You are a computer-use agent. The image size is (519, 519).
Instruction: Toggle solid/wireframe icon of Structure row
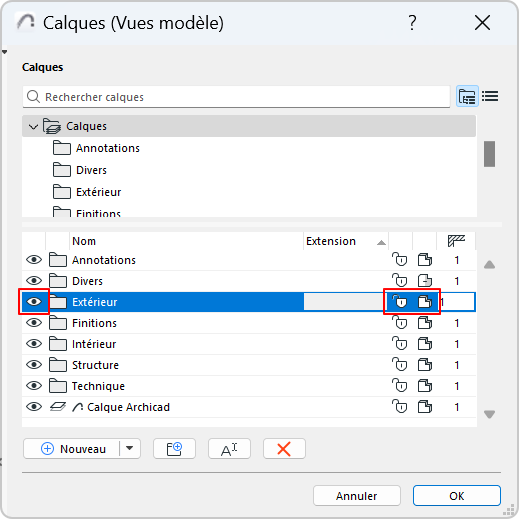[425, 365]
